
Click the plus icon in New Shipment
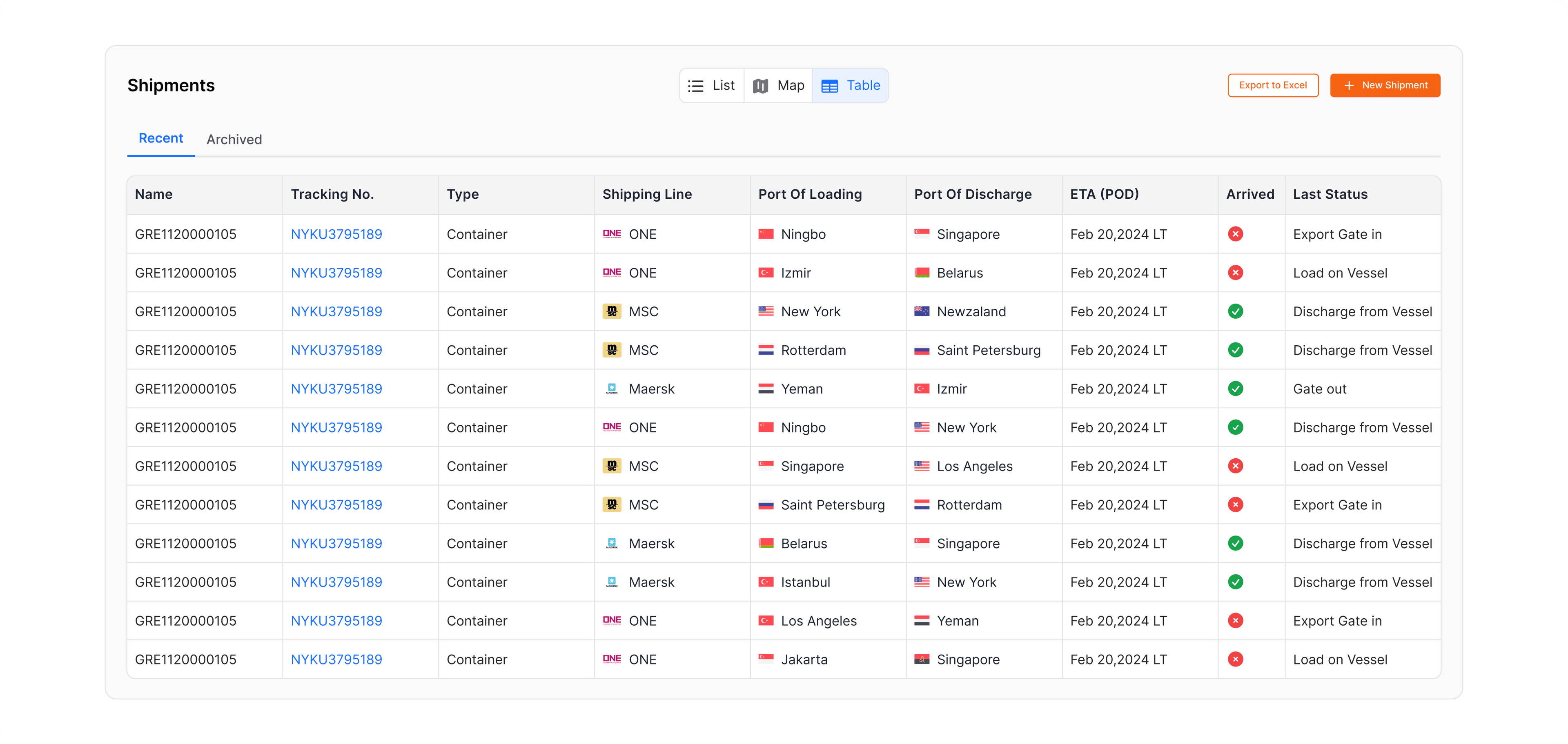1349,86
